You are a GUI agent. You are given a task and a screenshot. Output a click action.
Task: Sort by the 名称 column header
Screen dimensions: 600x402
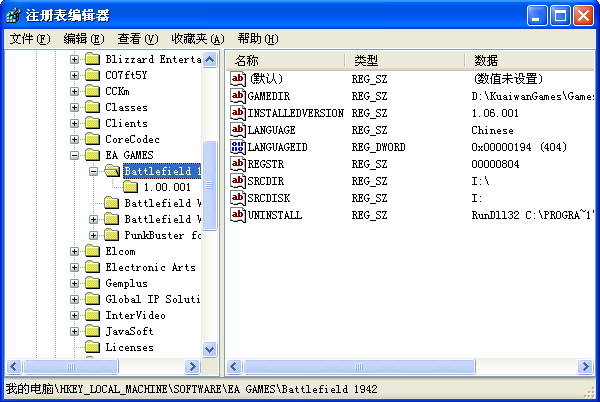285,60
